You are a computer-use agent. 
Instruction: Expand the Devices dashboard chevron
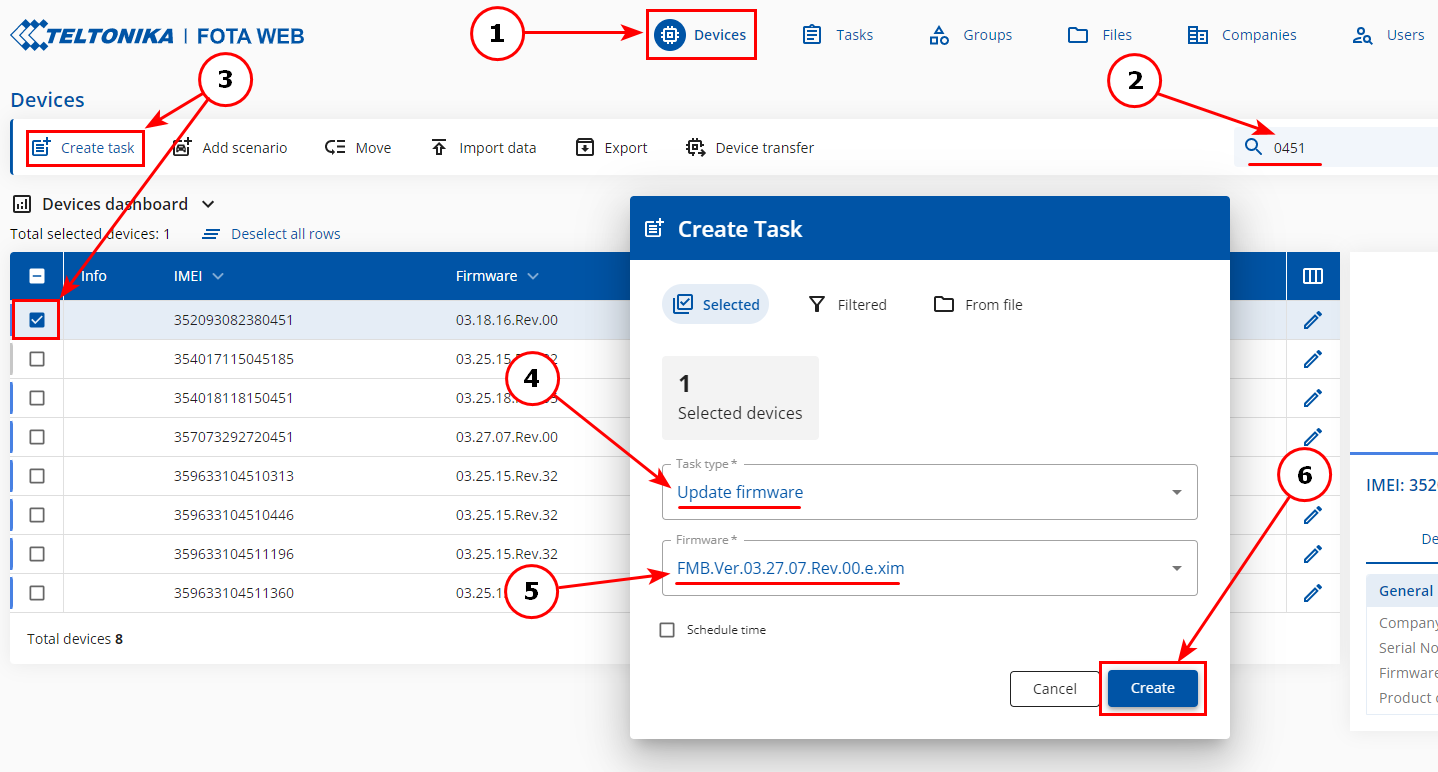(208, 204)
